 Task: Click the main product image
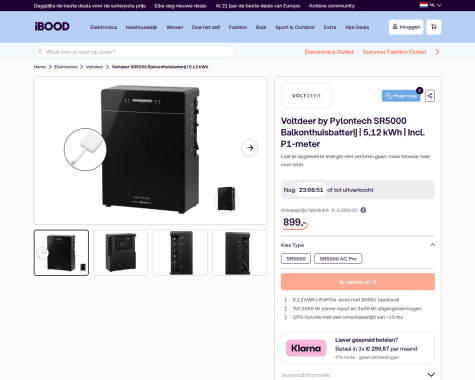click(150, 150)
